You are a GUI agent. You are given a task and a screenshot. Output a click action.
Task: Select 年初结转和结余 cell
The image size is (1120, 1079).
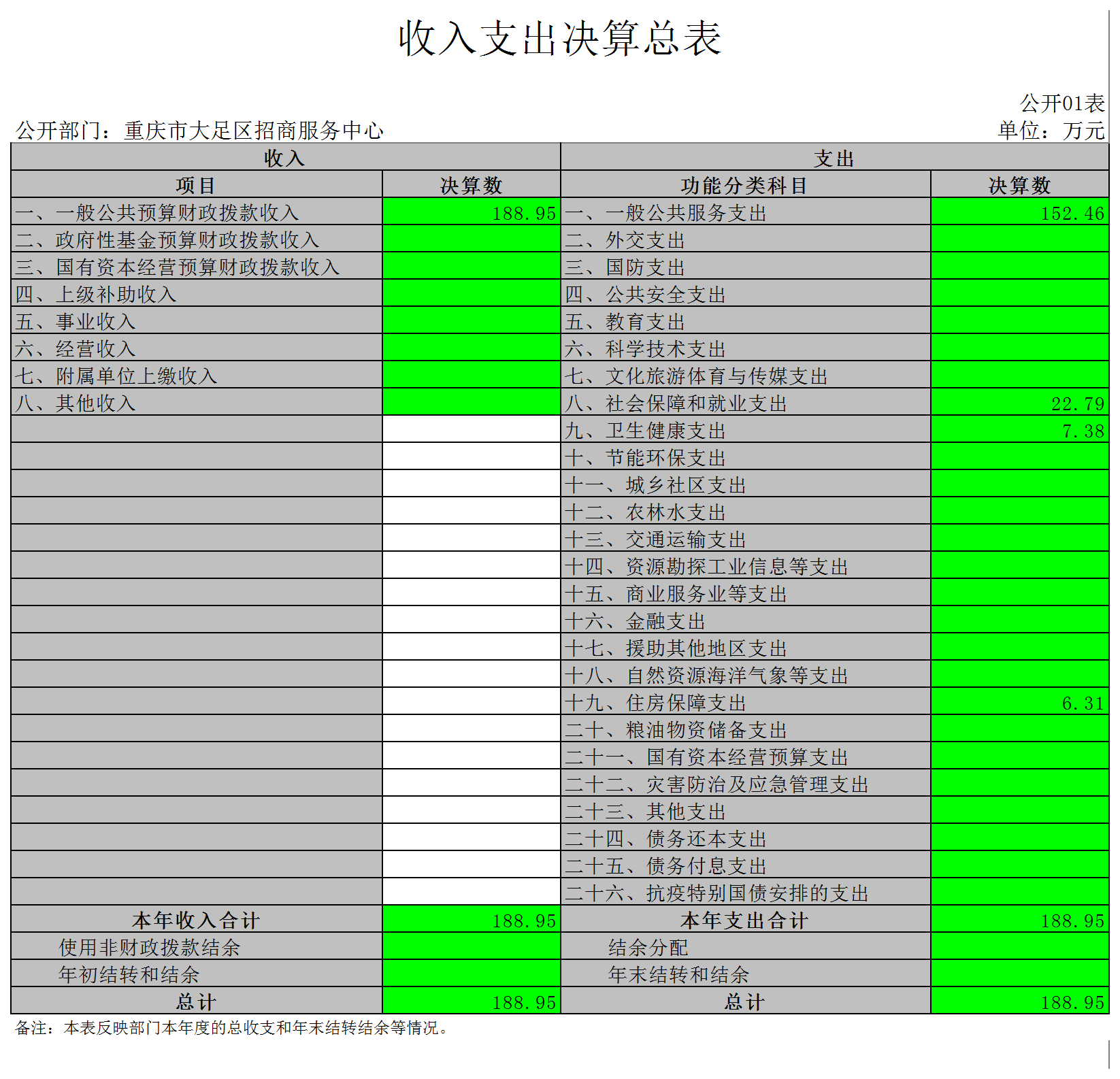click(x=197, y=974)
